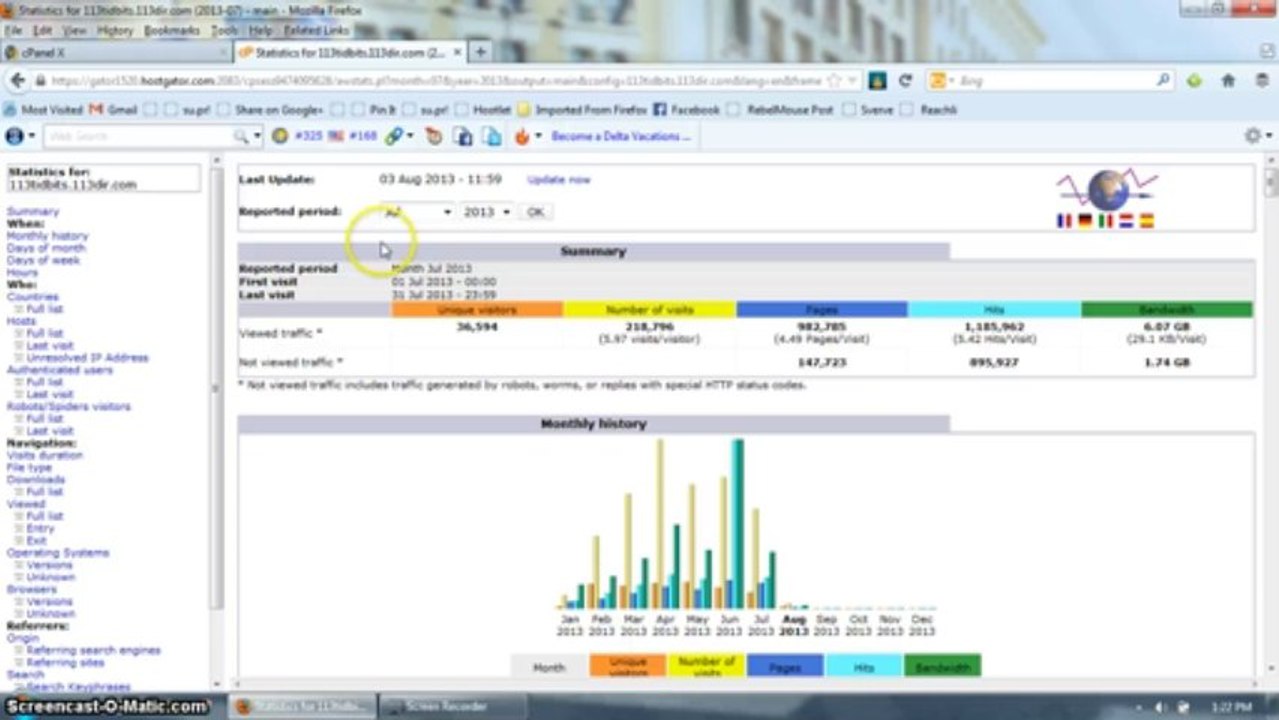Open the Imported From Firefox bookmark folder
This screenshot has height=720, width=1279.
point(583,110)
